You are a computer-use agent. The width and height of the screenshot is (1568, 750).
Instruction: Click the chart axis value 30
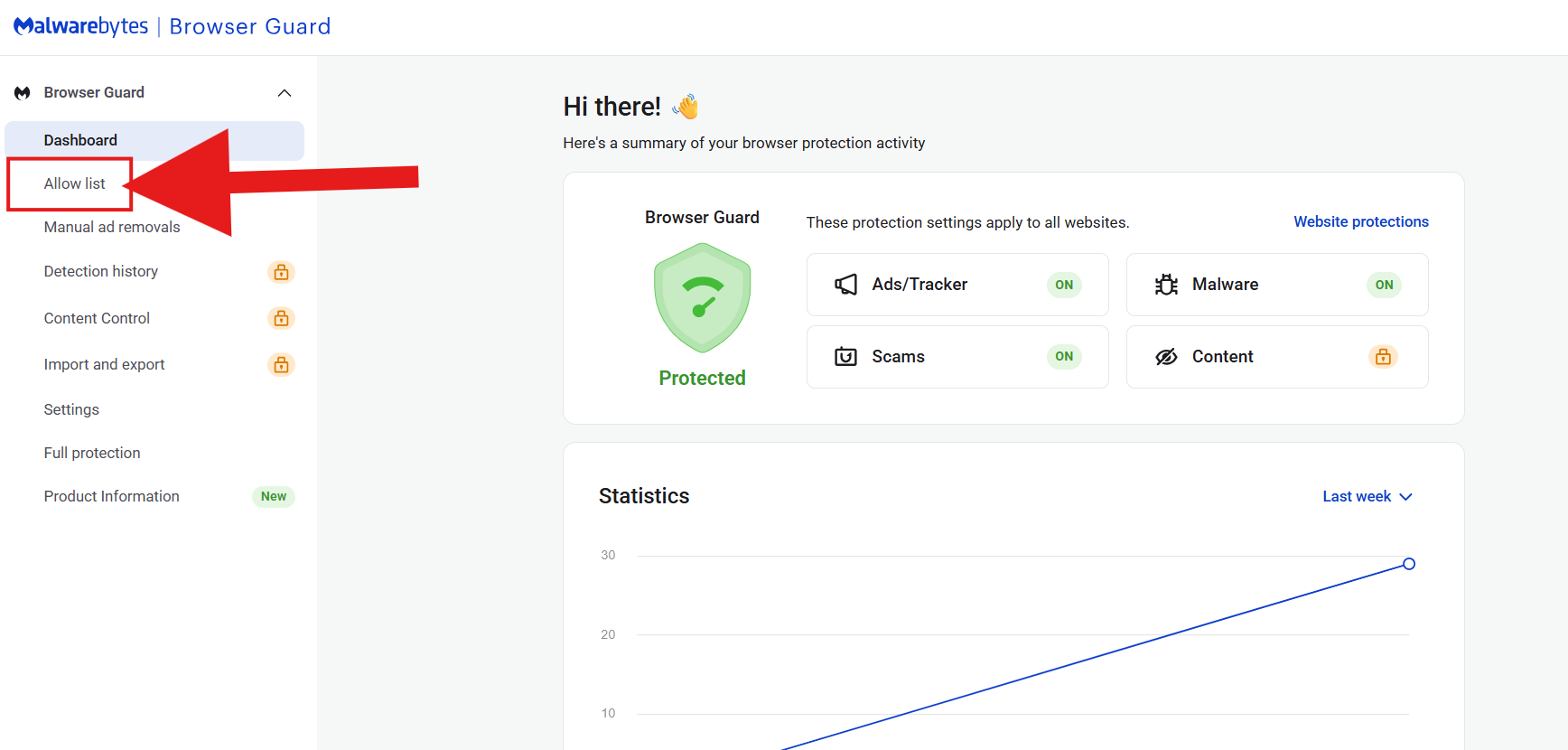pyautogui.click(x=608, y=556)
